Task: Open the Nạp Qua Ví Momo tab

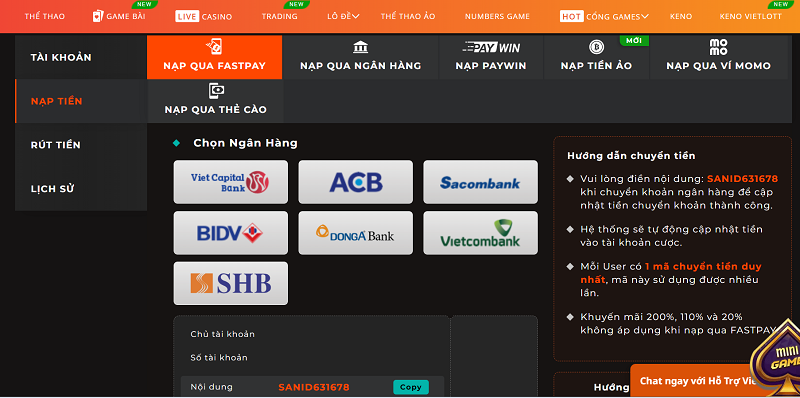Action: click(718, 57)
